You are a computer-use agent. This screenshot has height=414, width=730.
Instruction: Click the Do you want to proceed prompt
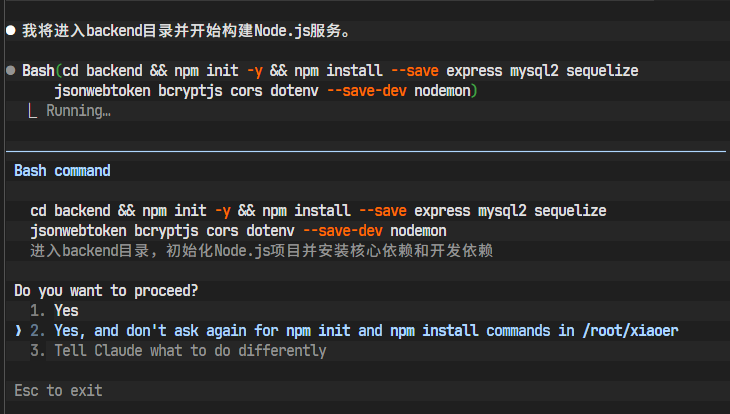[106, 291]
